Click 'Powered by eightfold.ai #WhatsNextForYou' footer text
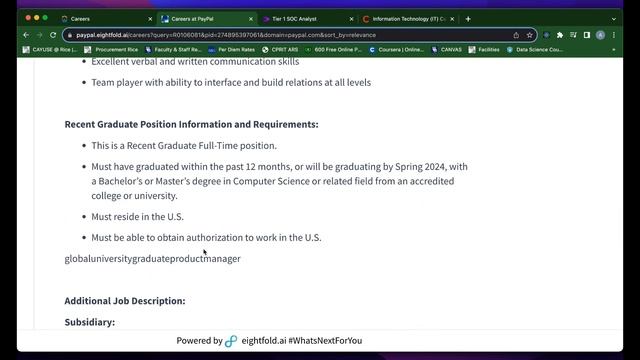640x360 pixels. (269, 341)
